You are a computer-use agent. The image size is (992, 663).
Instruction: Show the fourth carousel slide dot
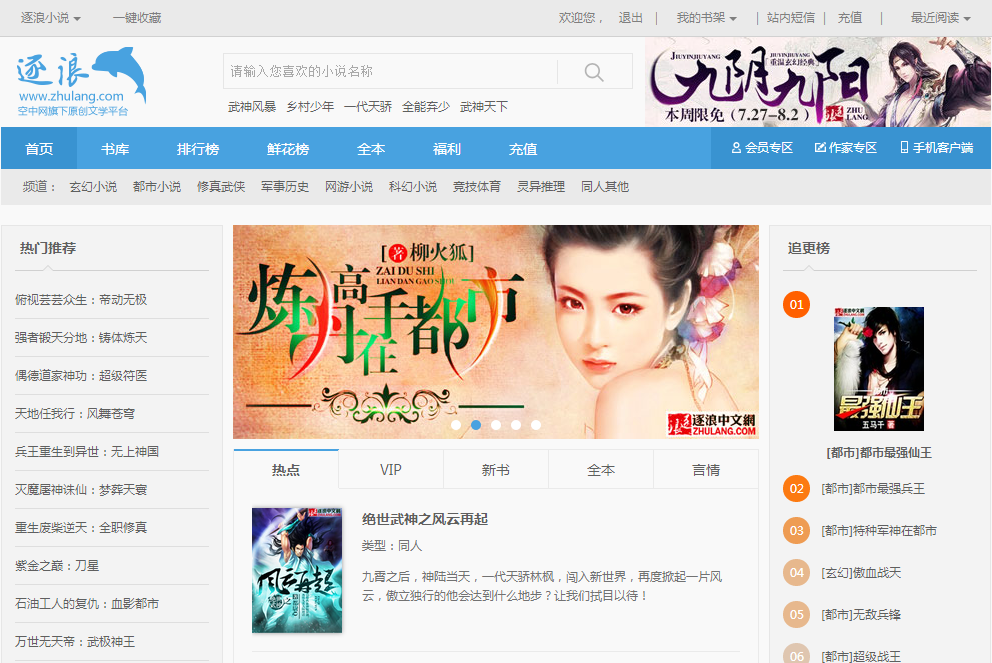(x=516, y=425)
